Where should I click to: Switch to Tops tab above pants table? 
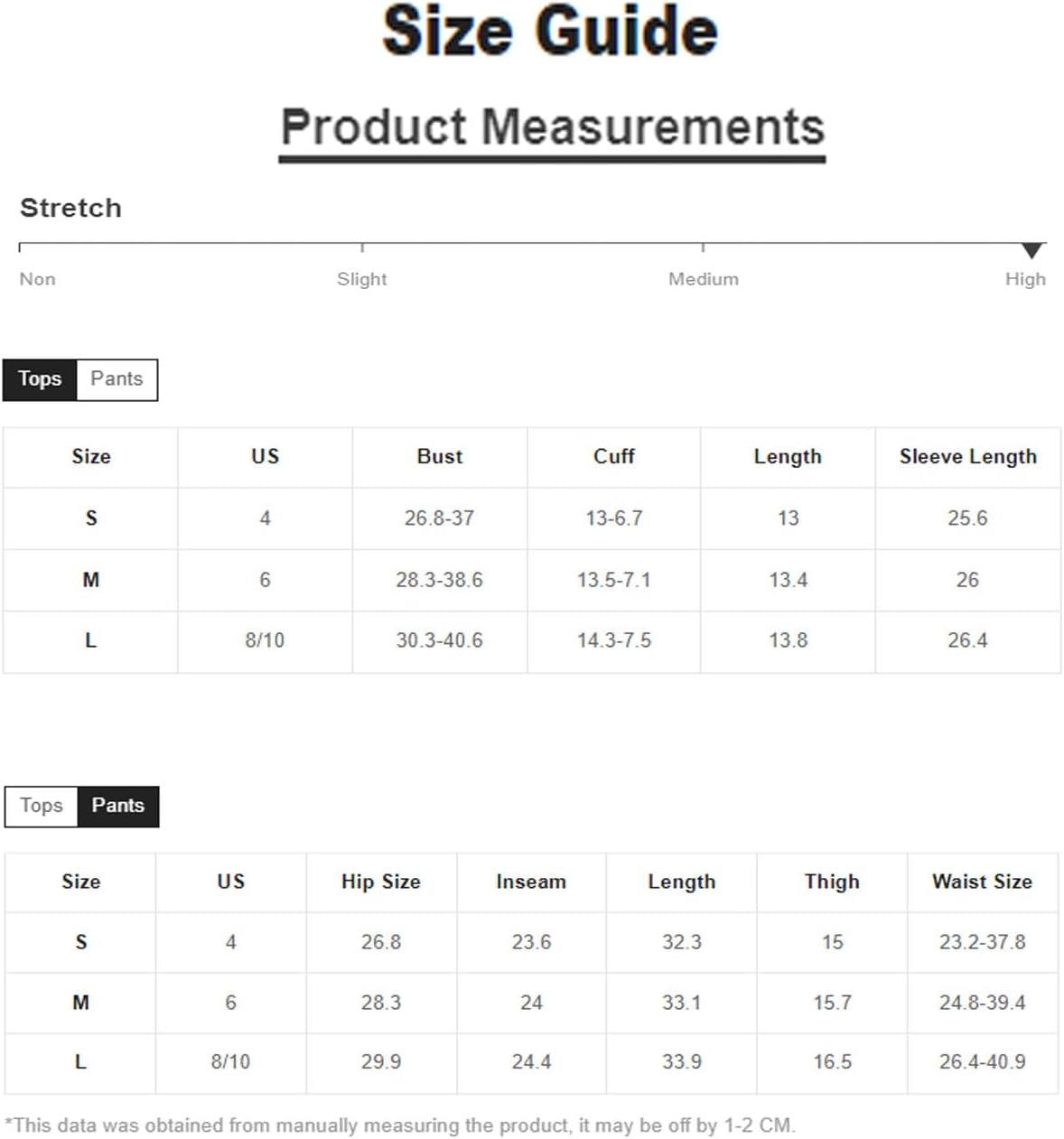pos(42,806)
